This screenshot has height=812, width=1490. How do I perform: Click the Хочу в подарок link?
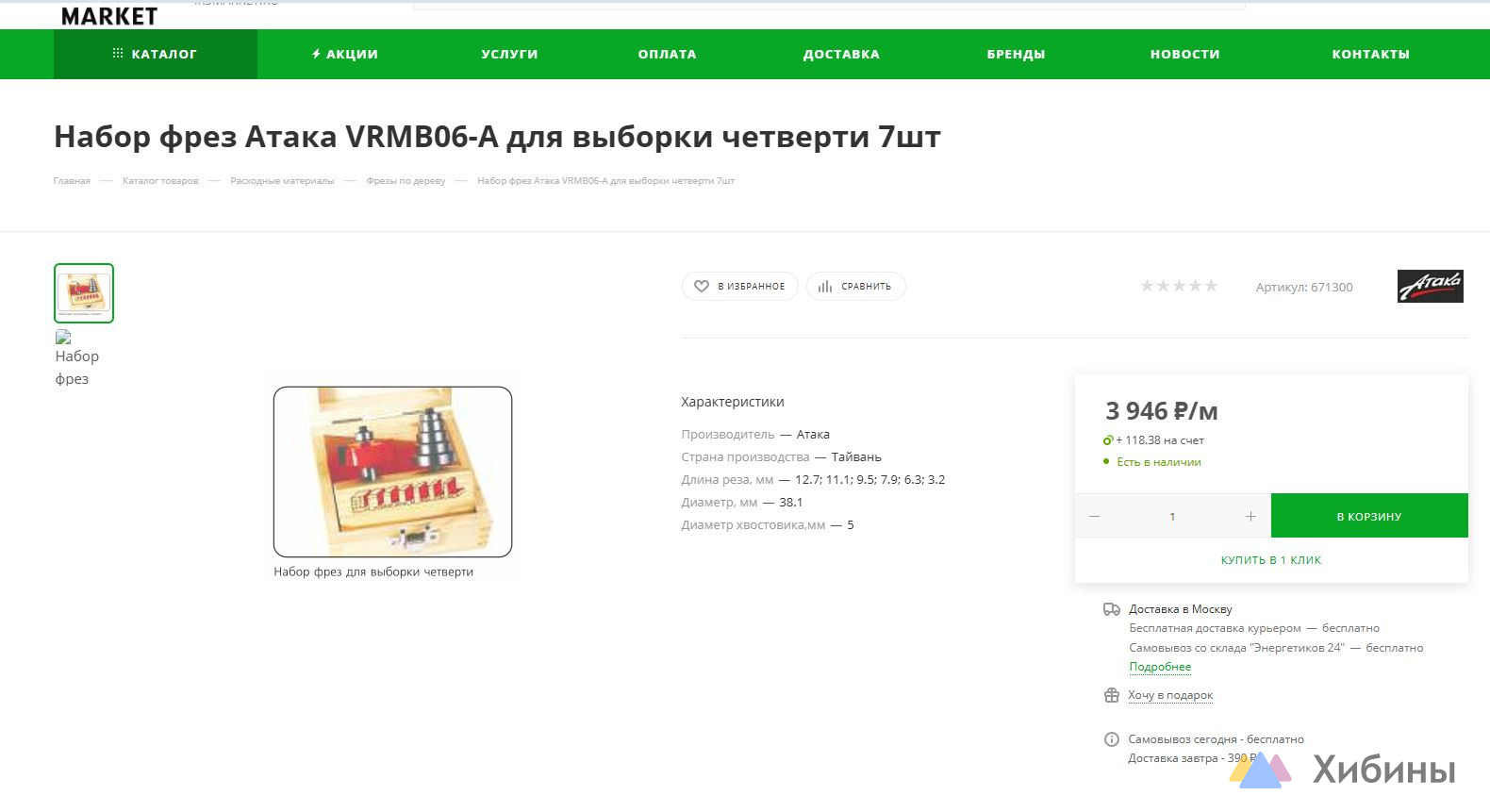(x=1170, y=695)
